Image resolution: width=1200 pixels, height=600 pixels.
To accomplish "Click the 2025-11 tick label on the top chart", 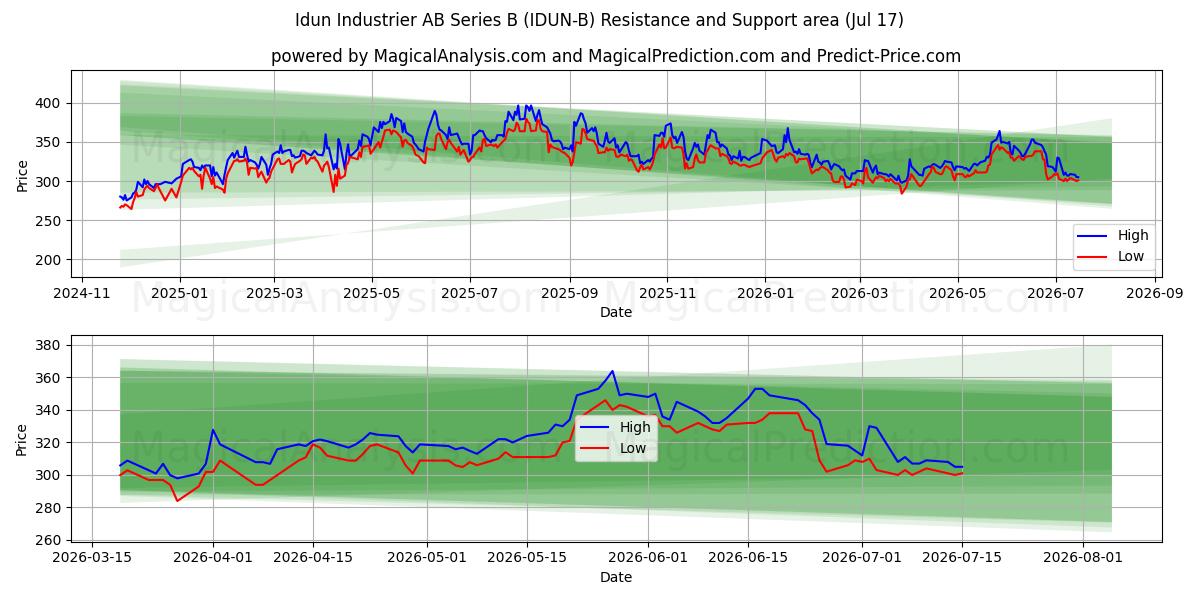I will tap(667, 294).
